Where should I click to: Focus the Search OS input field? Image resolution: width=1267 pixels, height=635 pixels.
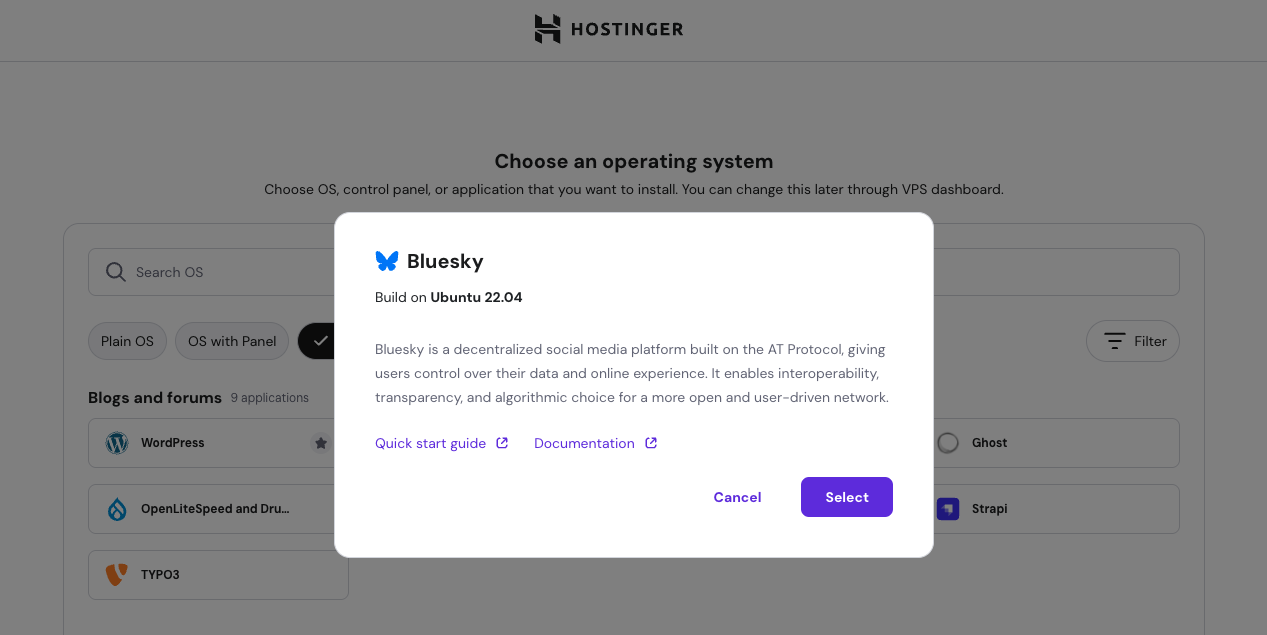point(211,272)
